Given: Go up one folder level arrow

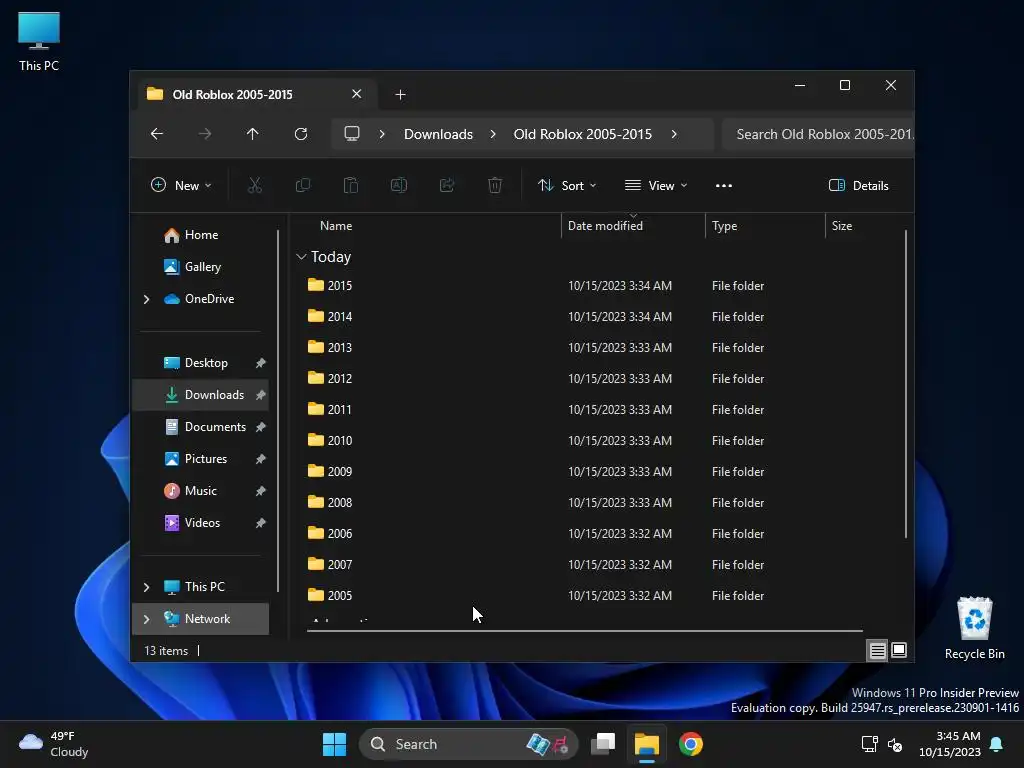Looking at the screenshot, I should point(253,134).
